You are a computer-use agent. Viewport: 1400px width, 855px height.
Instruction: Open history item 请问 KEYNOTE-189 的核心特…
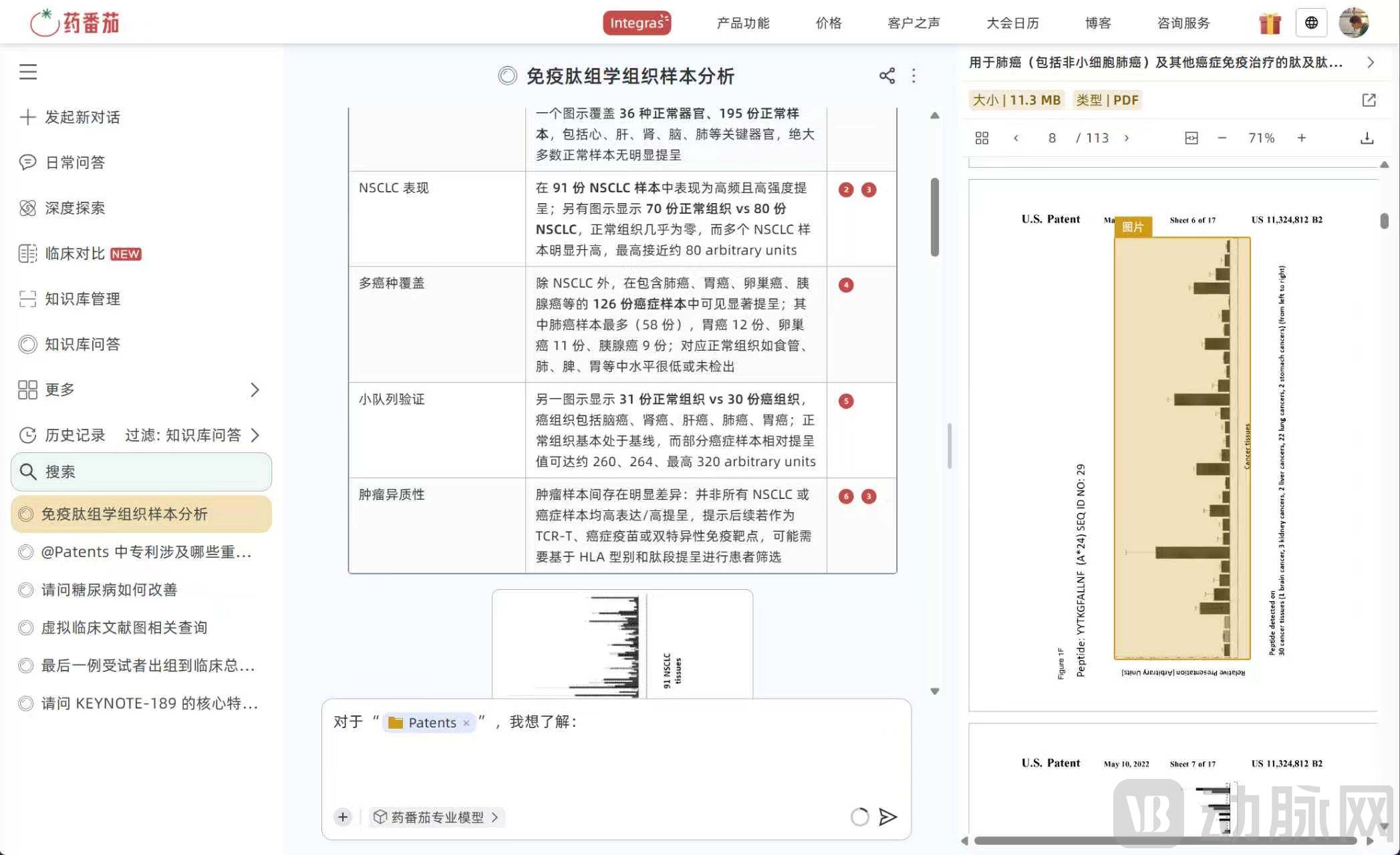138,703
